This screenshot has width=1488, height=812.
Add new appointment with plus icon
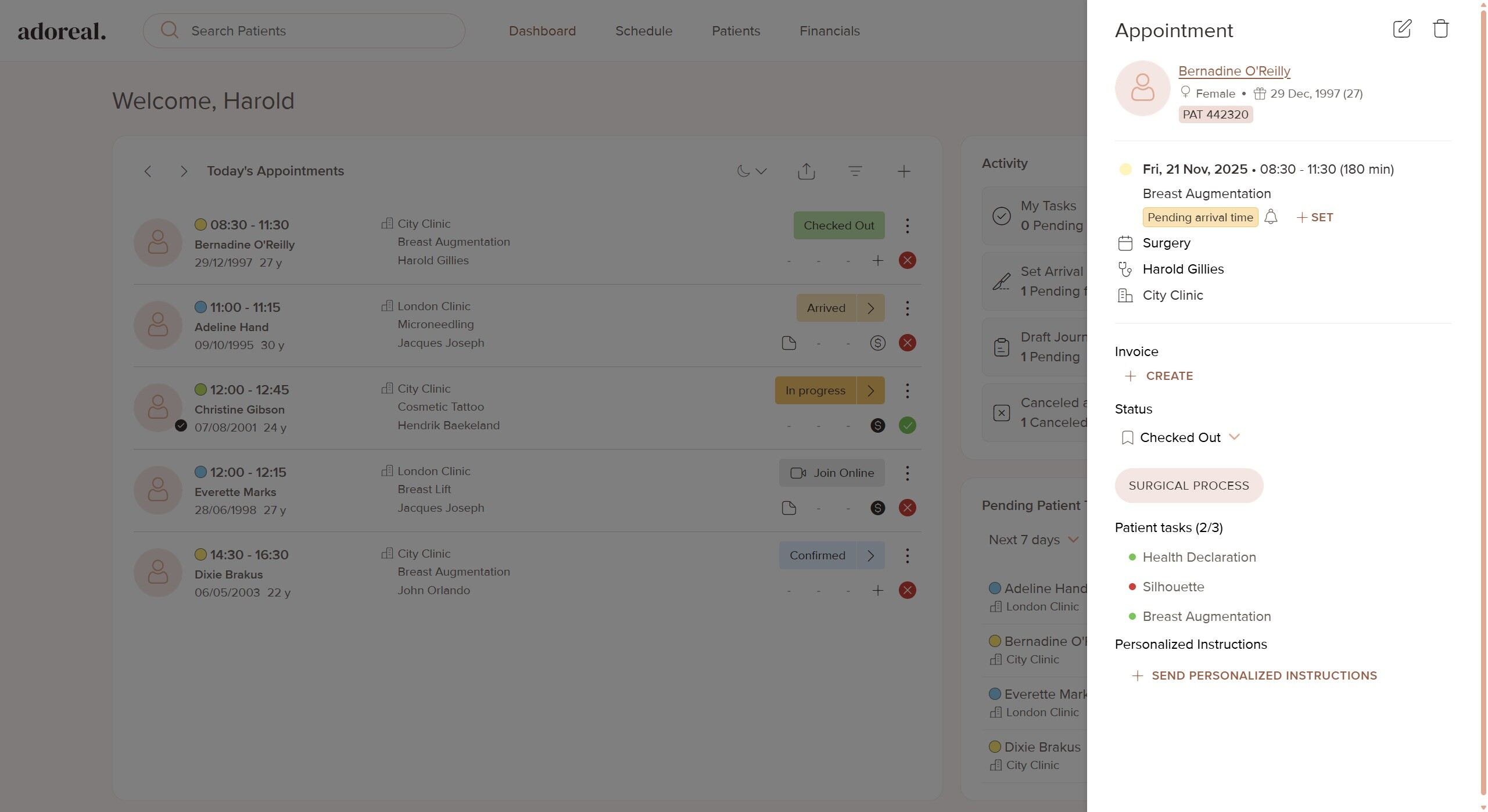click(x=903, y=171)
